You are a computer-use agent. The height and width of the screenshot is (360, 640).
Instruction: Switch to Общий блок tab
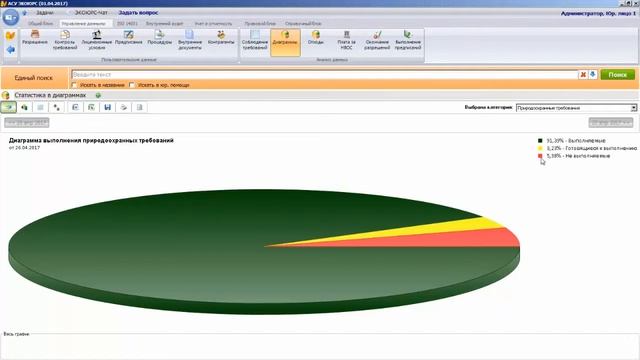(40, 24)
